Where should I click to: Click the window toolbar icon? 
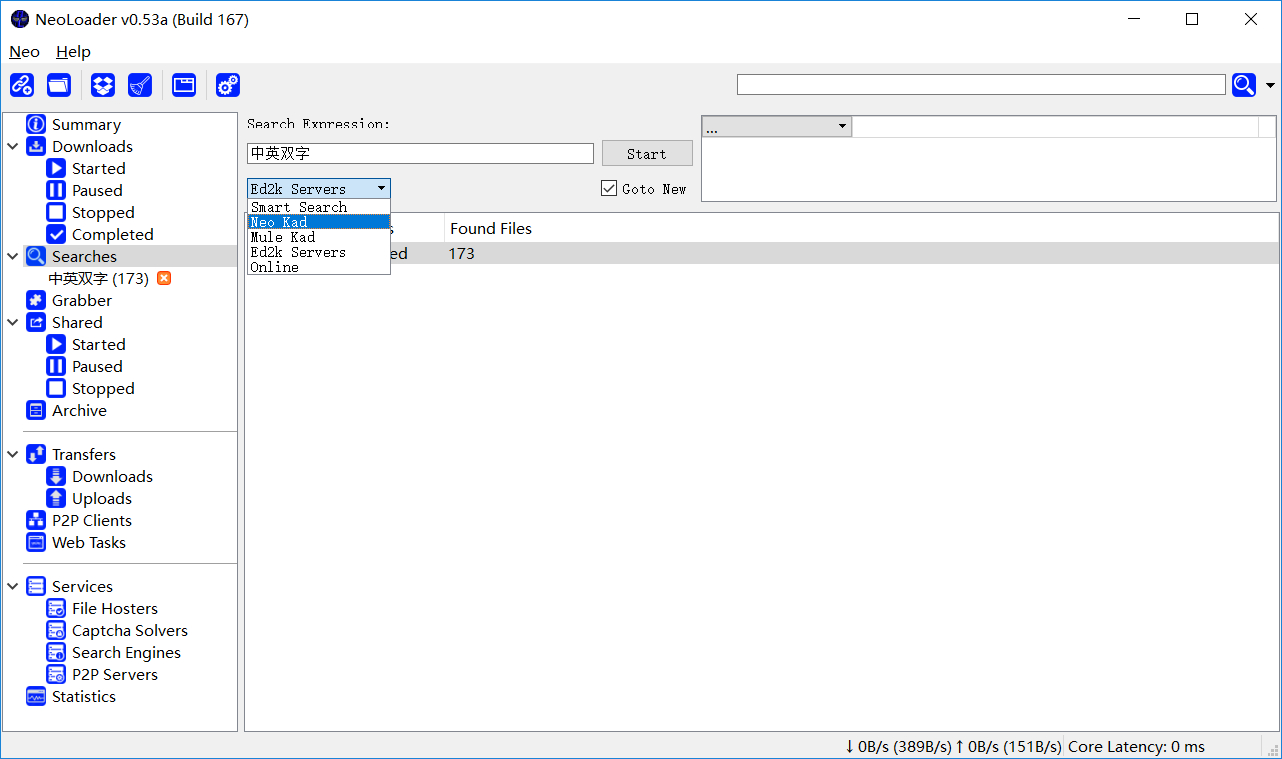point(184,85)
